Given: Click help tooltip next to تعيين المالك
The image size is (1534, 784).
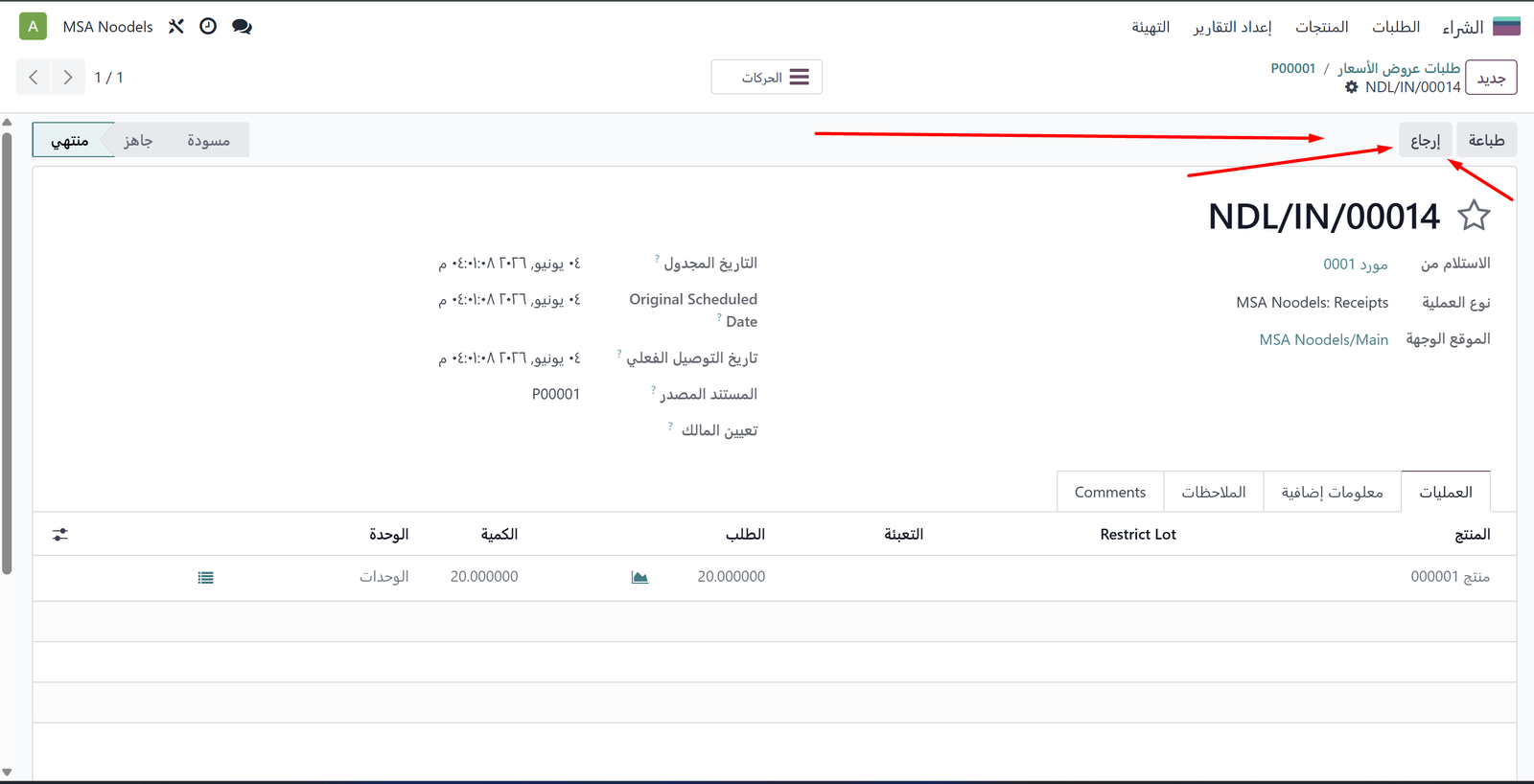Looking at the screenshot, I should (670, 427).
